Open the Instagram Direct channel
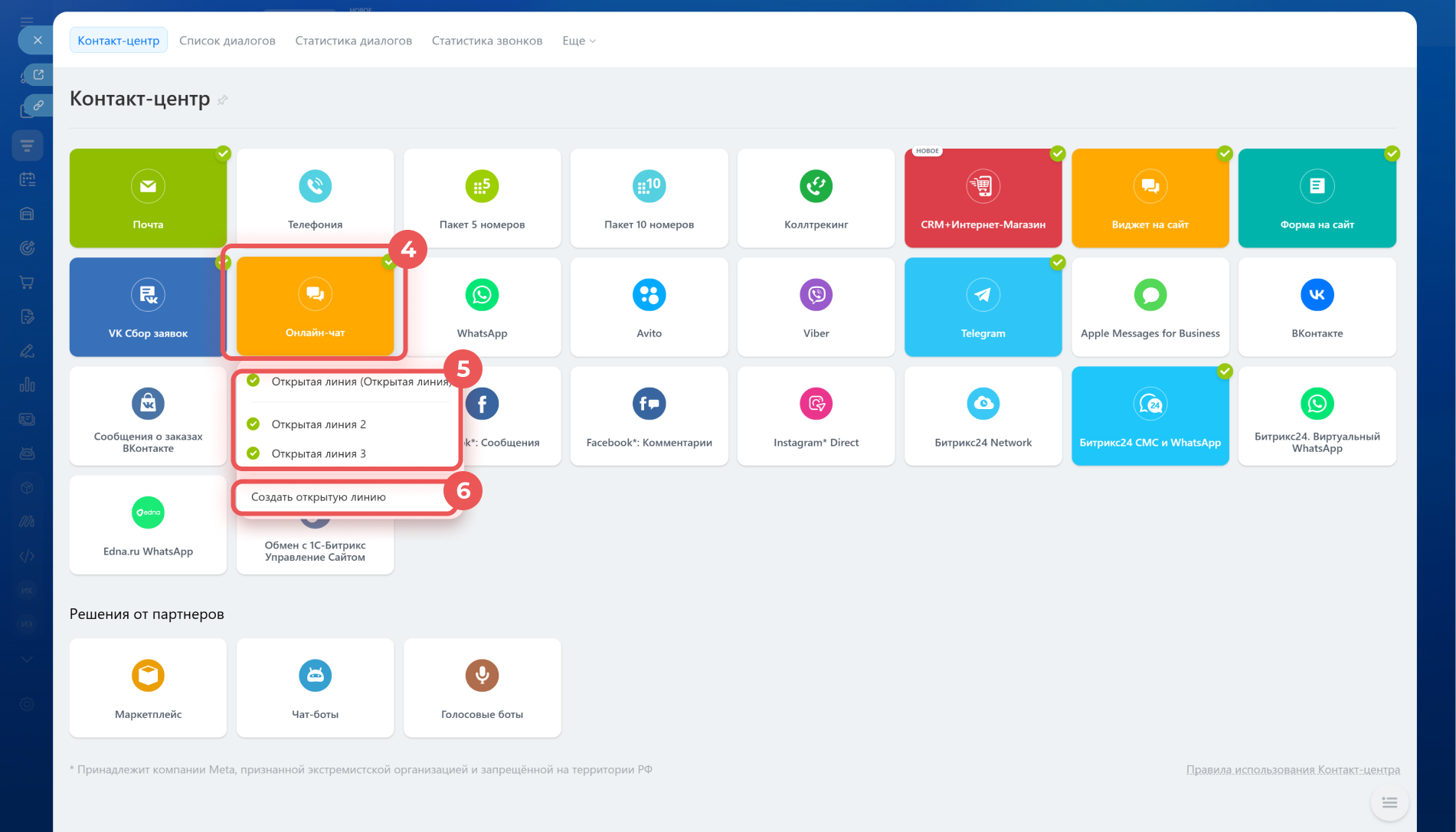Image resolution: width=1456 pixels, height=832 pixels. tap(816, 416)
